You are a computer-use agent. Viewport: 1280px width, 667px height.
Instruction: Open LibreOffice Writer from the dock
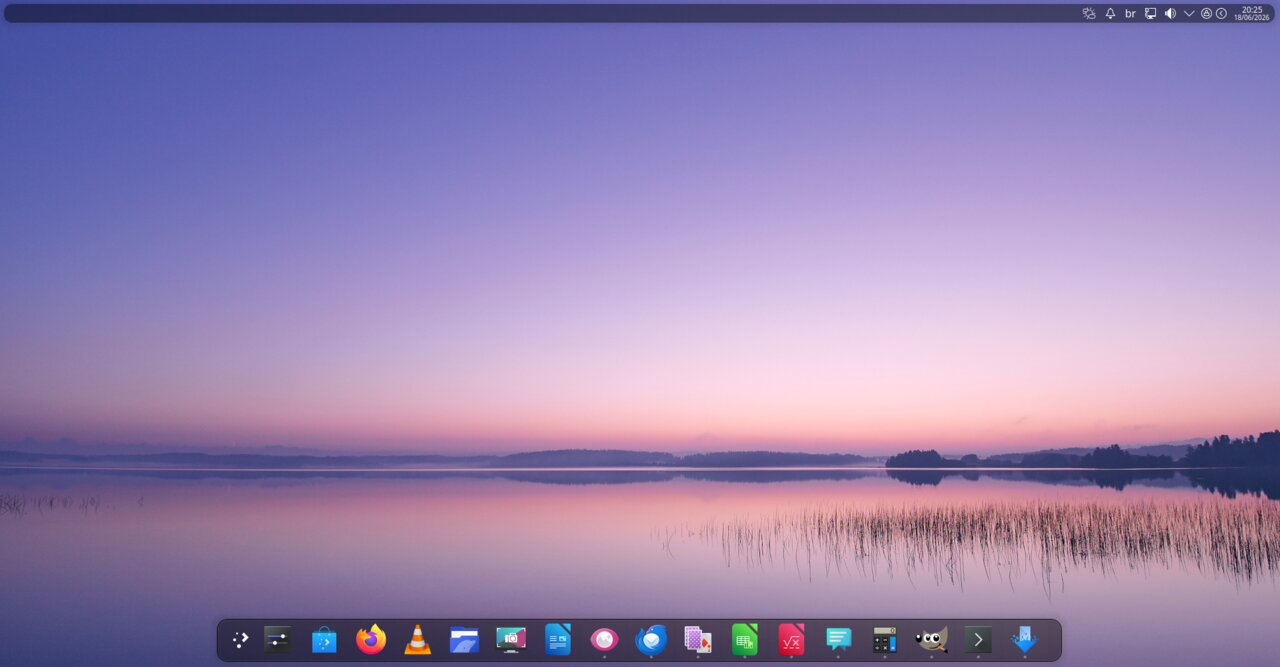558,639
